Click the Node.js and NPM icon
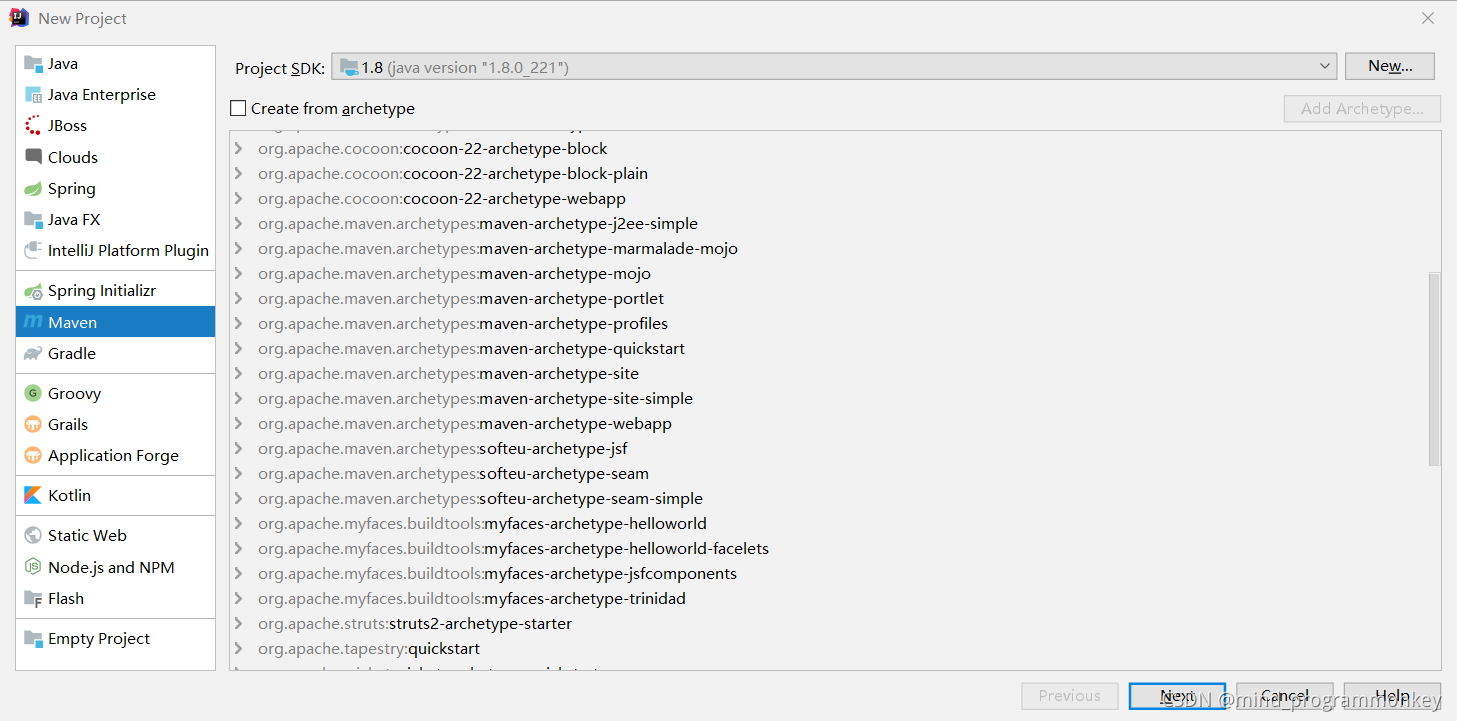Viewport: 1457px width, 721px height. tap(33, 568)
